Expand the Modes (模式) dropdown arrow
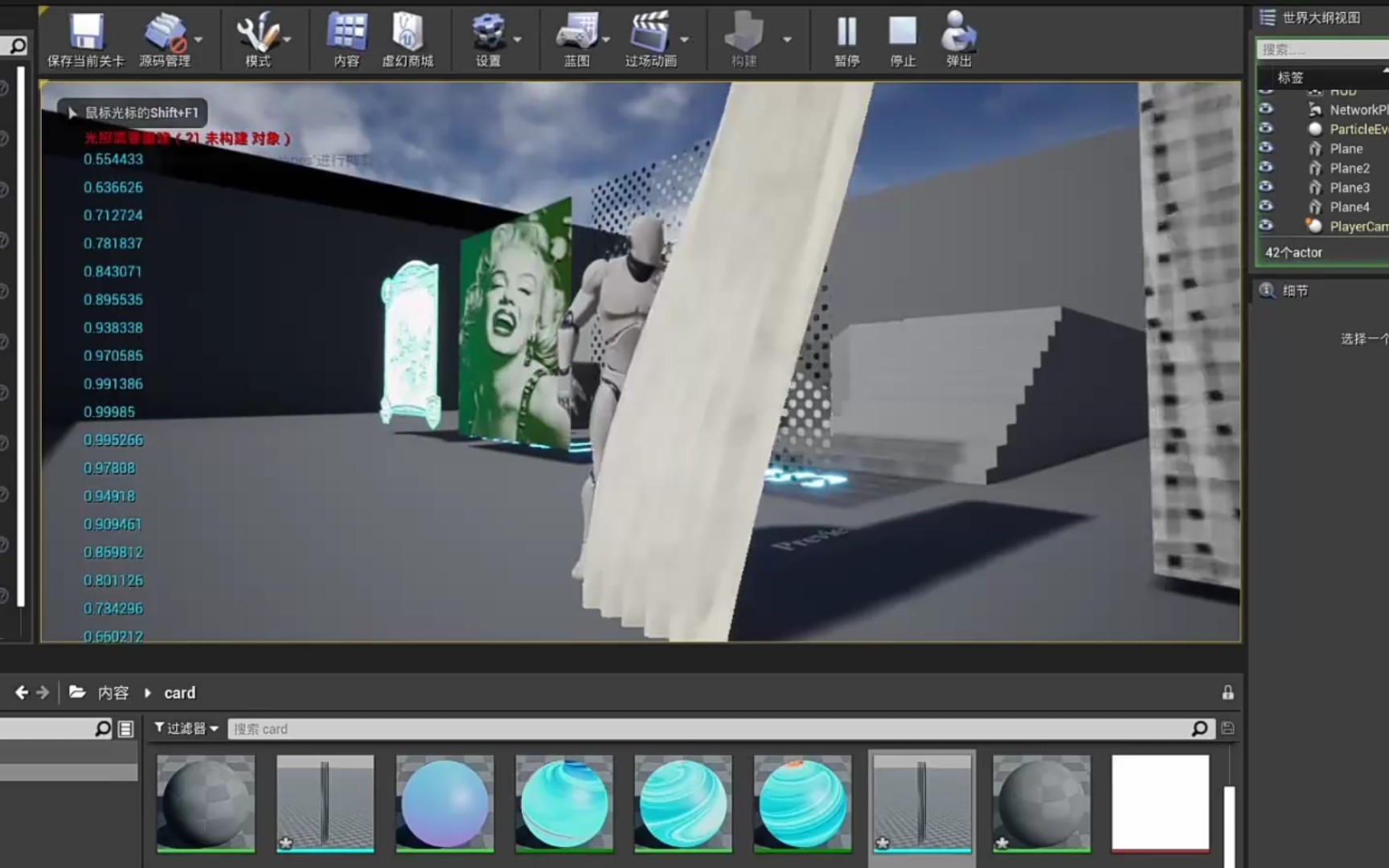 coord(287,39)
